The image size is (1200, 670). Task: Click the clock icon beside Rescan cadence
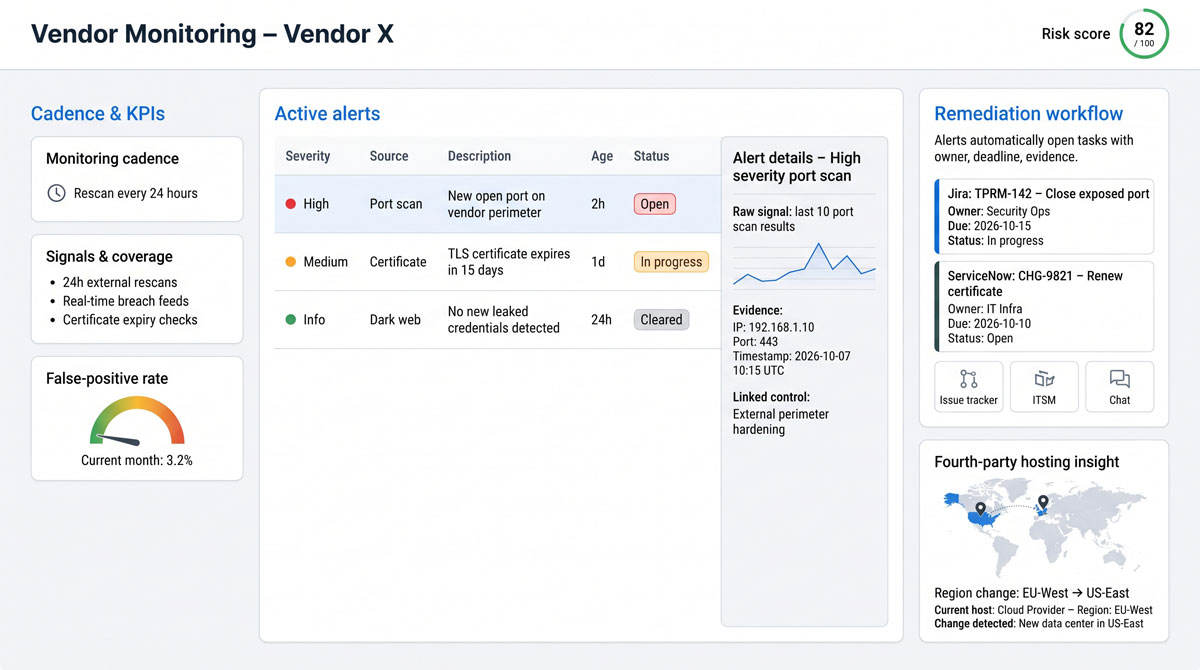pos(57,193)
